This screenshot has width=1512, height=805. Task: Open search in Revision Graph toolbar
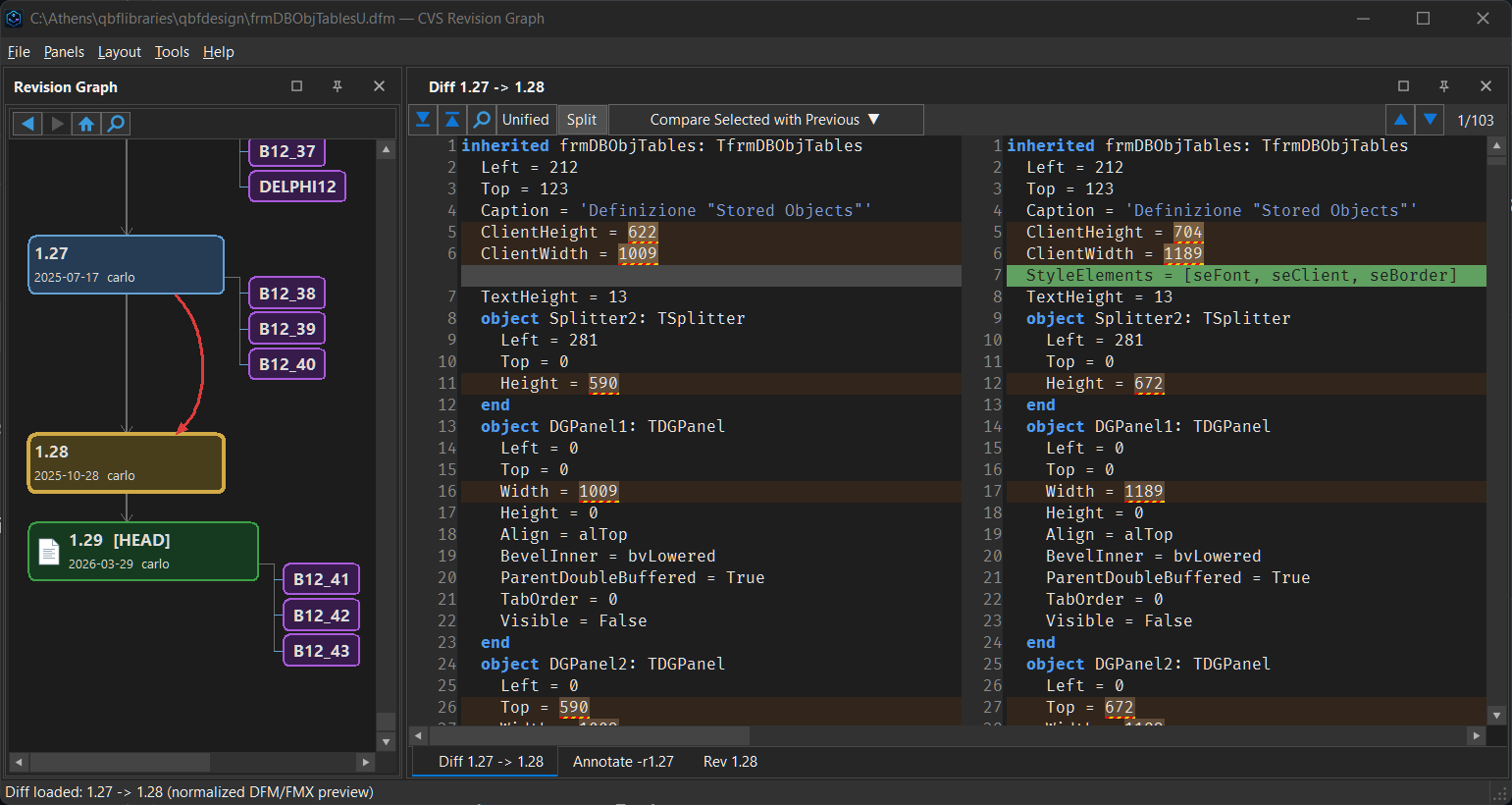[116, 124]
